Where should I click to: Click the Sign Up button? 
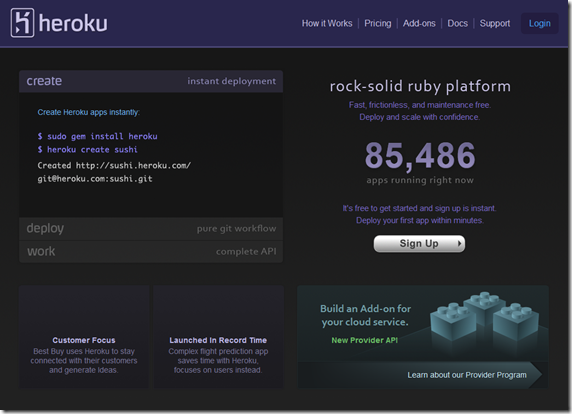click(x=419, y=244)
